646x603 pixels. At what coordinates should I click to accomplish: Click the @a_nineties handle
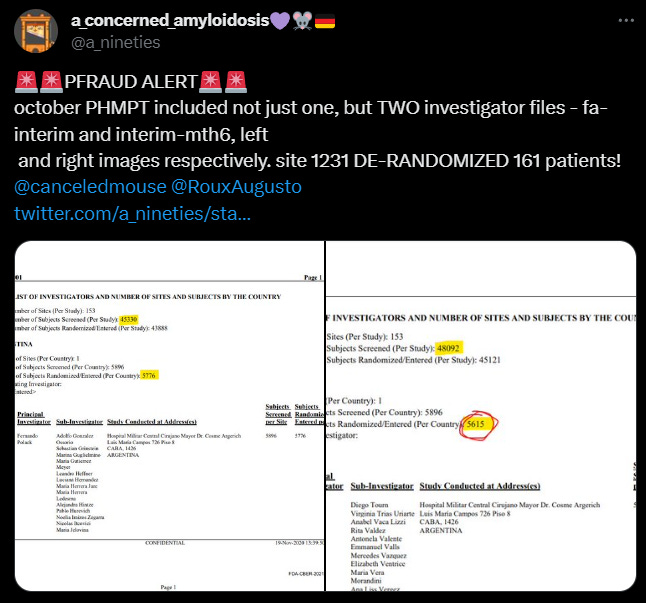pyautogui.click(x=116, y=42)
